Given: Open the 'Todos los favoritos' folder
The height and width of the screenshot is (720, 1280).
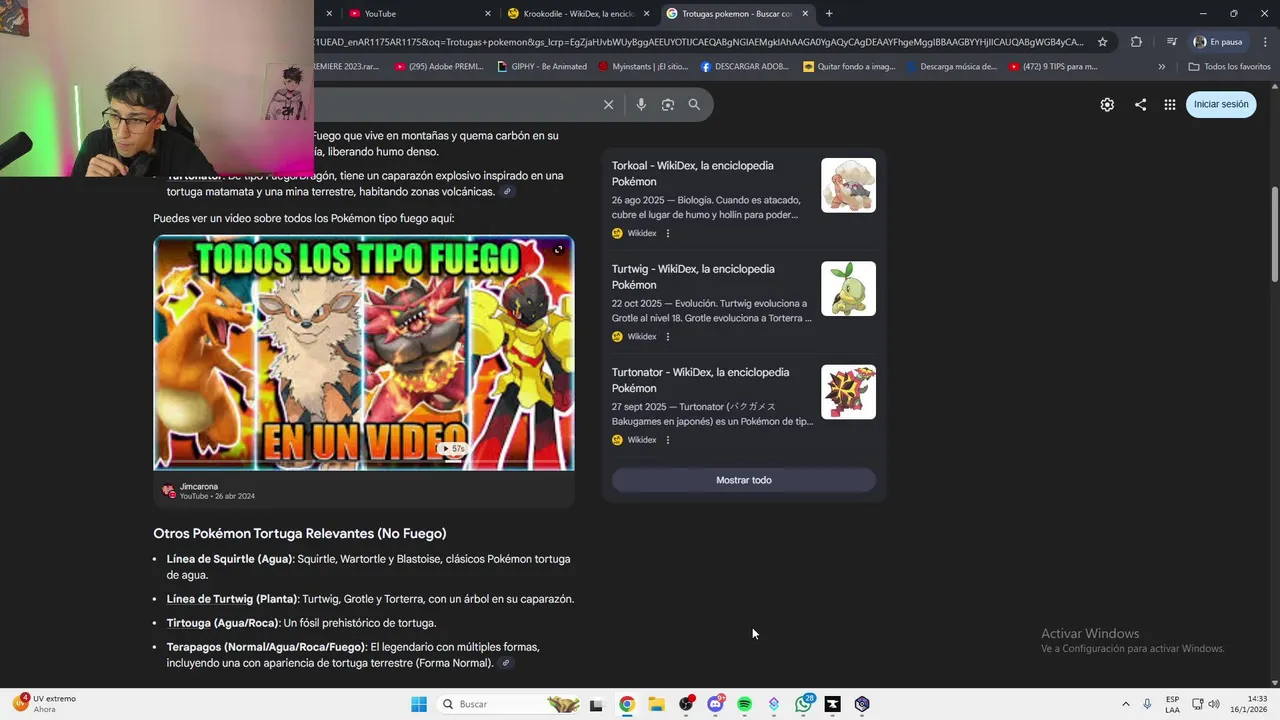Looking at the screenshot, I should point(1229,67).
